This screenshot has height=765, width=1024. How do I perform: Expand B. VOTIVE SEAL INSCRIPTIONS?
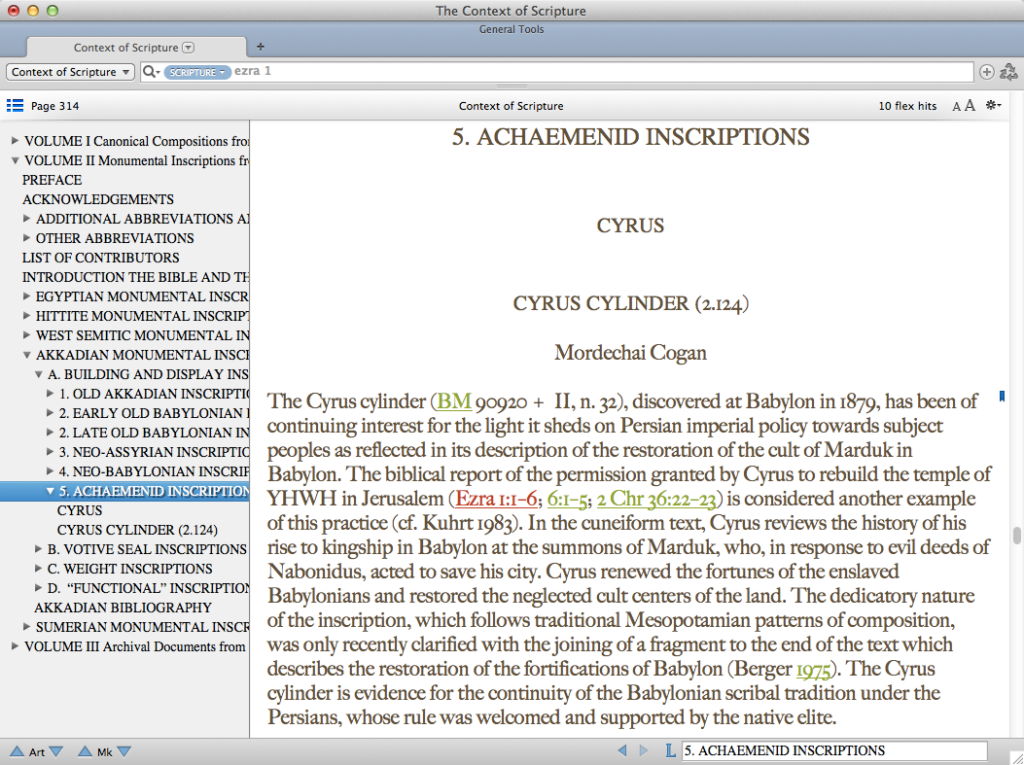pos(39,549)
